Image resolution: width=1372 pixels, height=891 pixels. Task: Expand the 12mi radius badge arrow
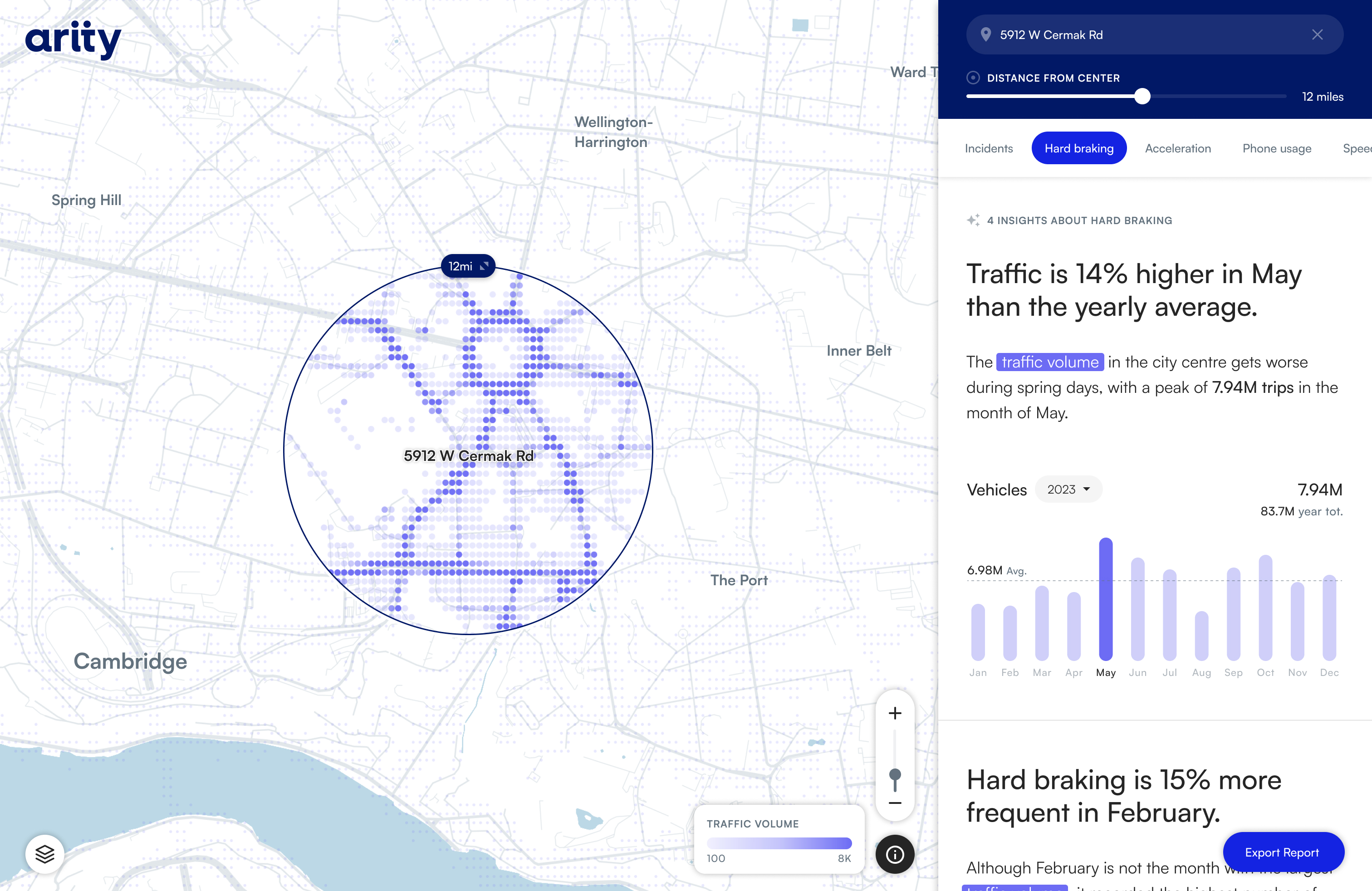point(485,266)
